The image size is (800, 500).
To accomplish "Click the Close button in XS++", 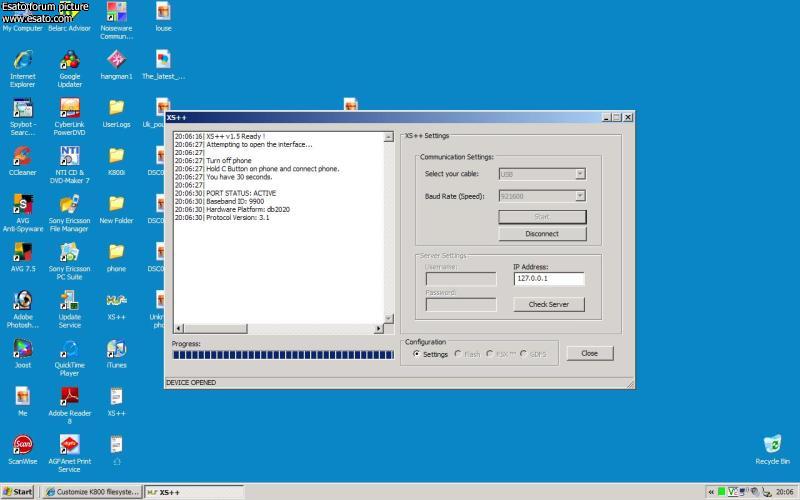I will [x=589, y=353].
